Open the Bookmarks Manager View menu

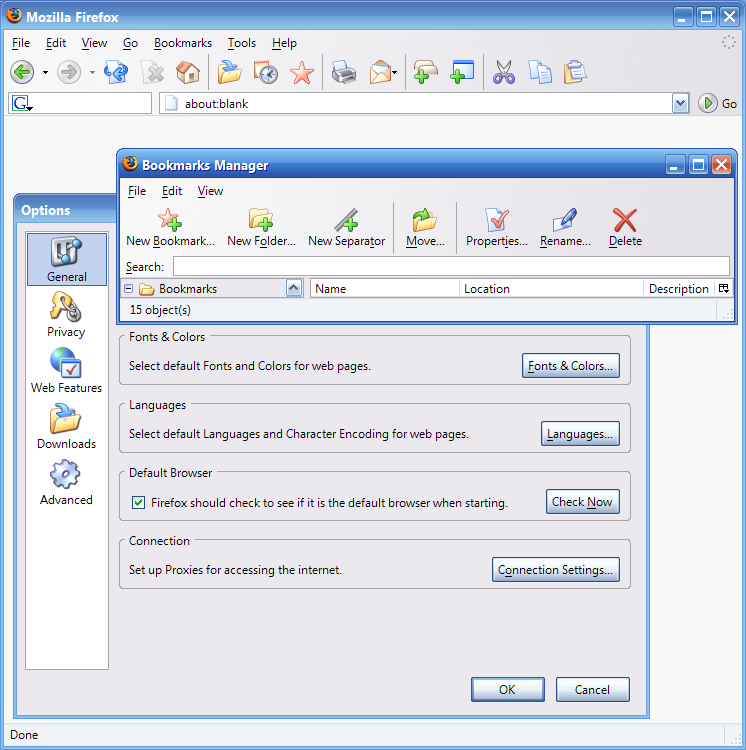click(x=210, y=191)
